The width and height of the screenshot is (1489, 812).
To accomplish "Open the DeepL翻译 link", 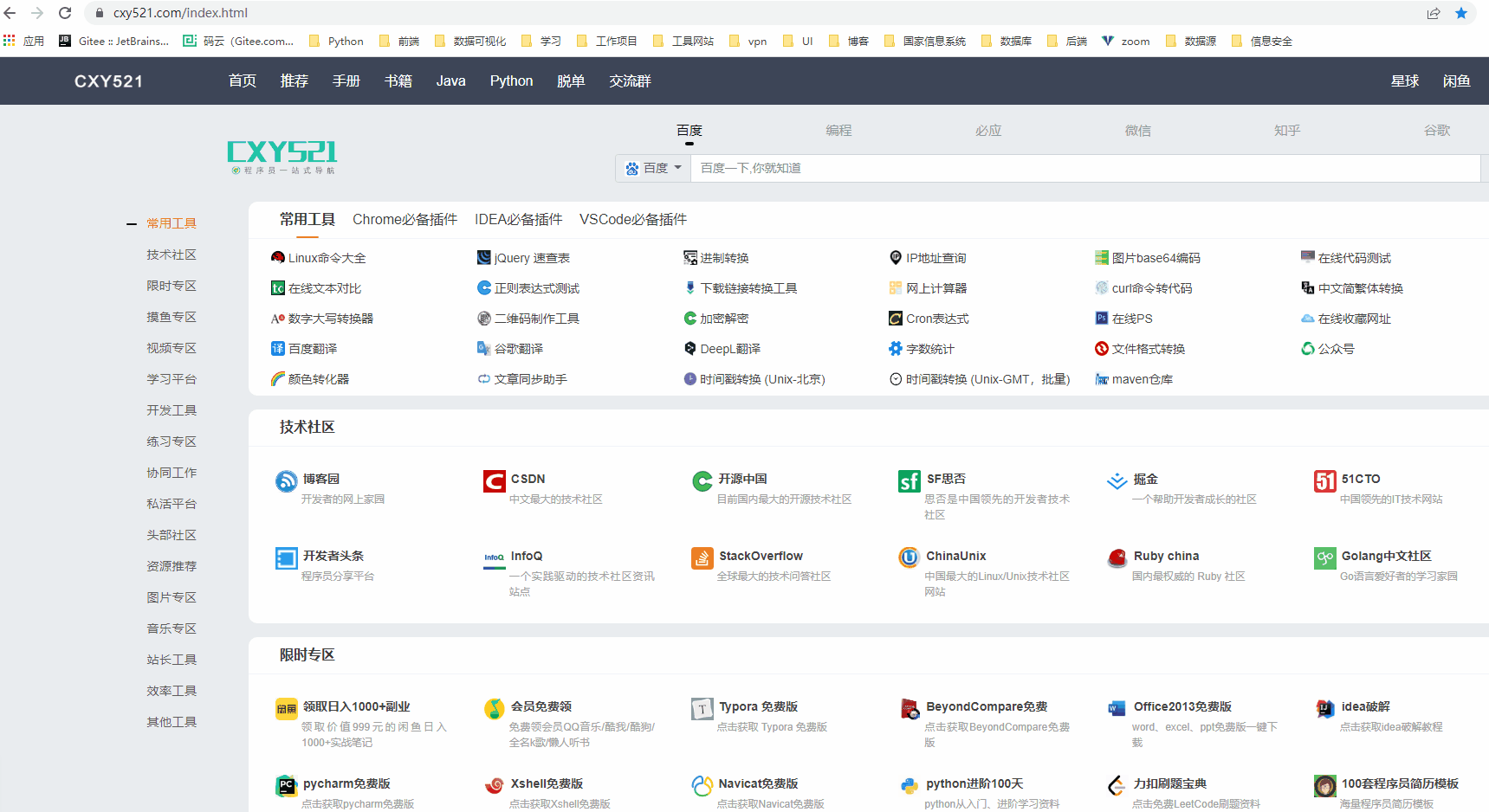I will (730, 349).
